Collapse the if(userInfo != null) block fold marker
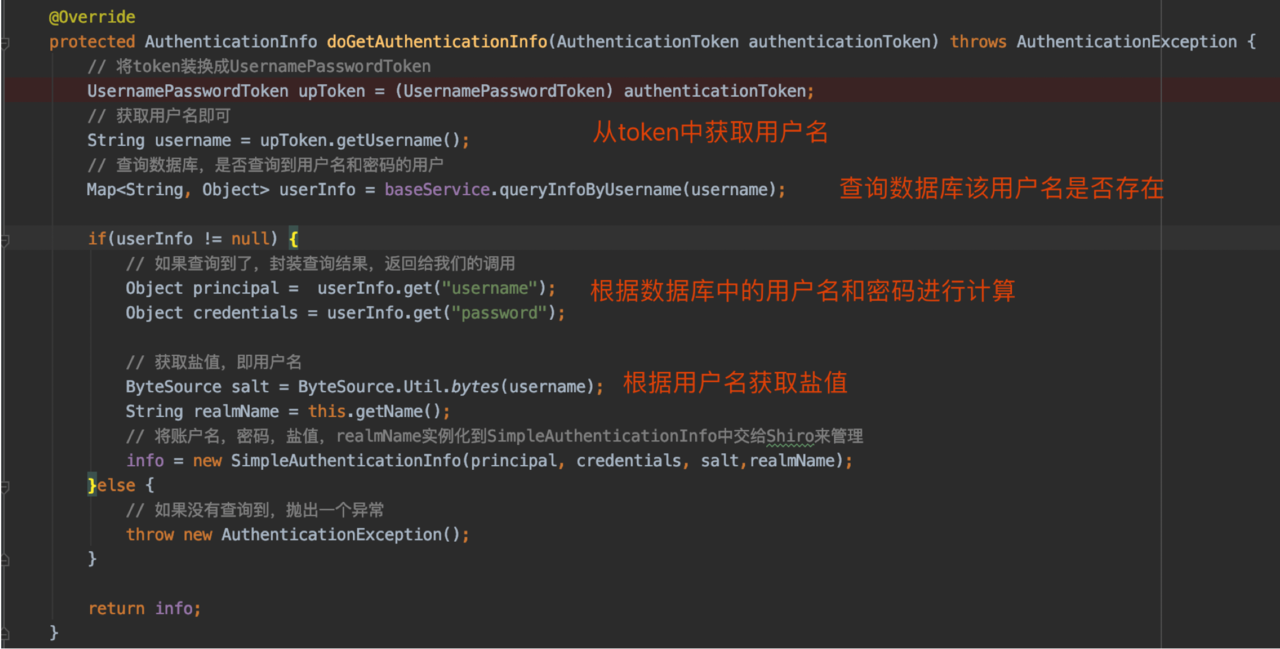 [5, 239]
